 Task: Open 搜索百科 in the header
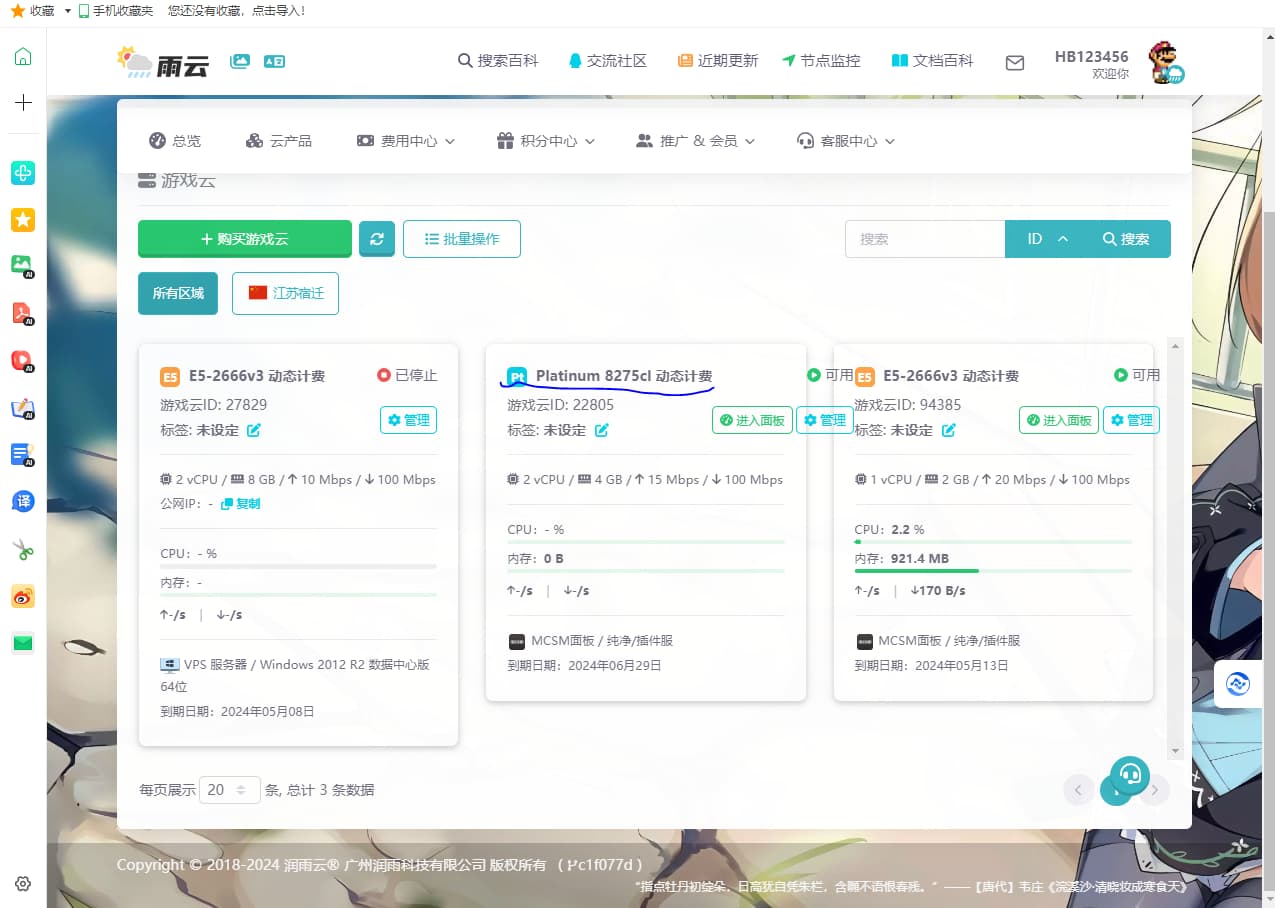pos(498,61)
